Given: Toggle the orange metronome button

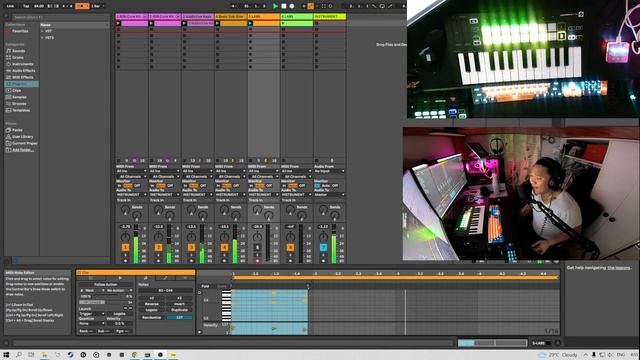Looking at the screenshot, I should [x=82, y=6].
